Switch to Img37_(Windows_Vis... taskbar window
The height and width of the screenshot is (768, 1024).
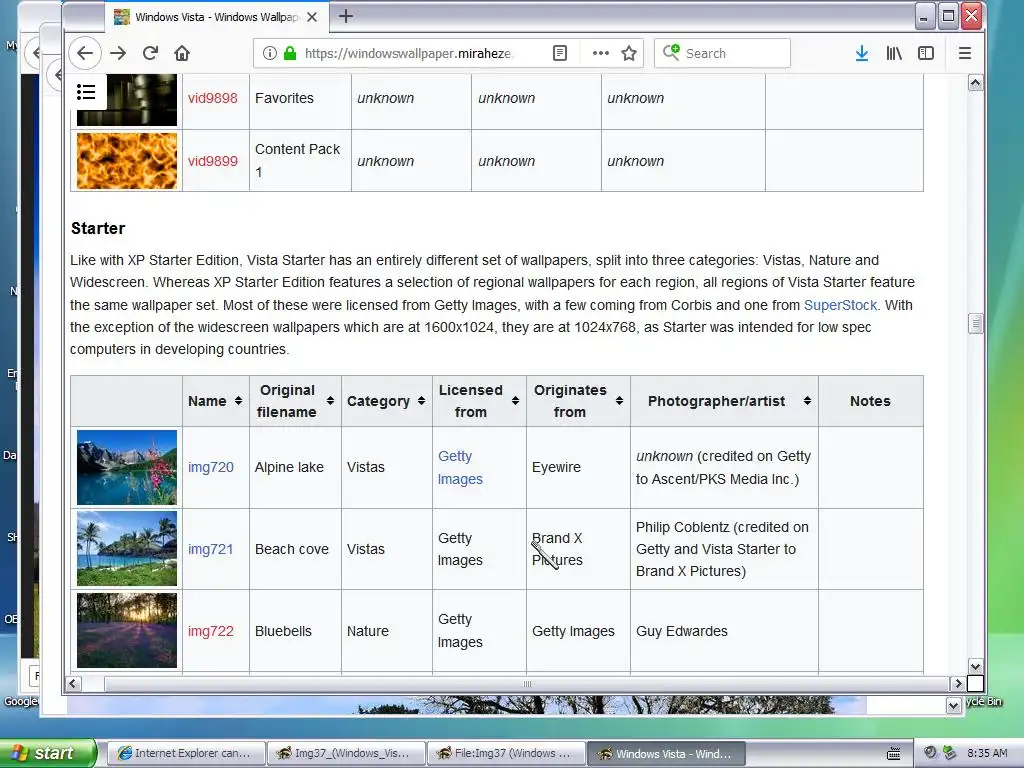(x=346, y=753)
